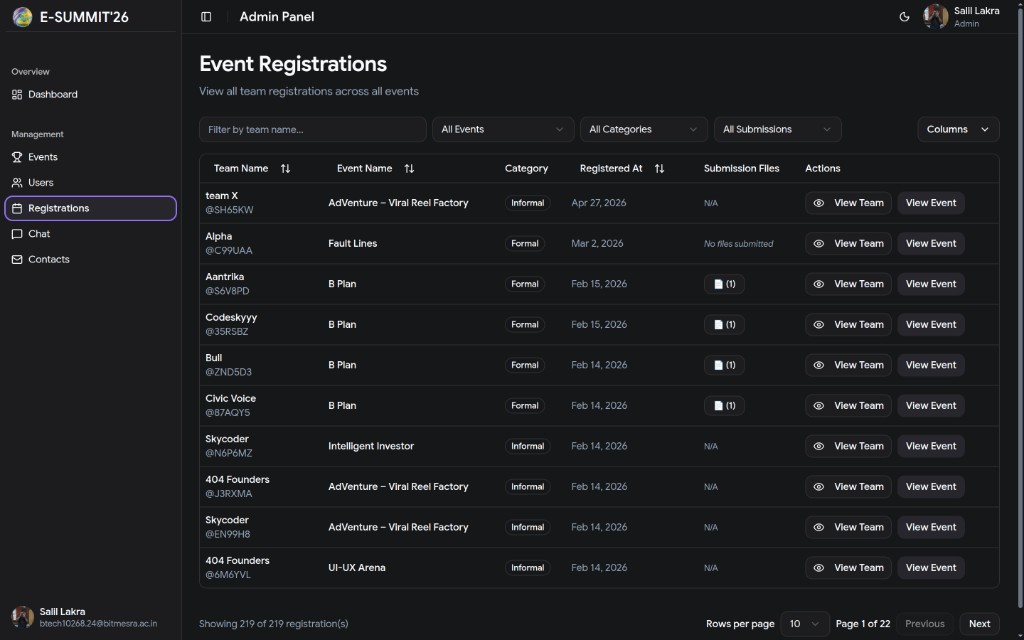Open the Contacts section
The height and width of the screenshot is (640, 1024).
91,259
